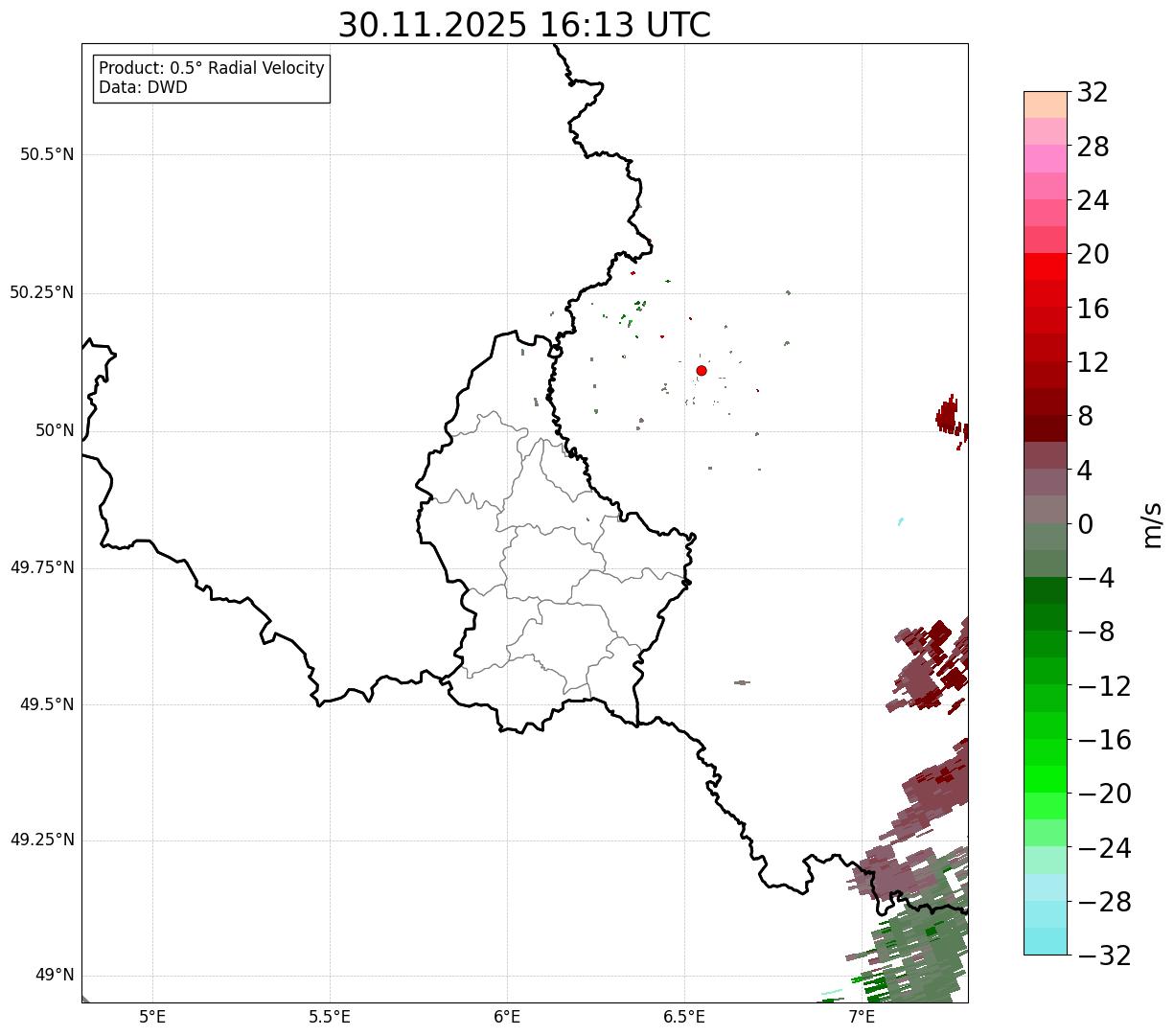Click the "m/s" colorbar unit label

(1151, 523)
